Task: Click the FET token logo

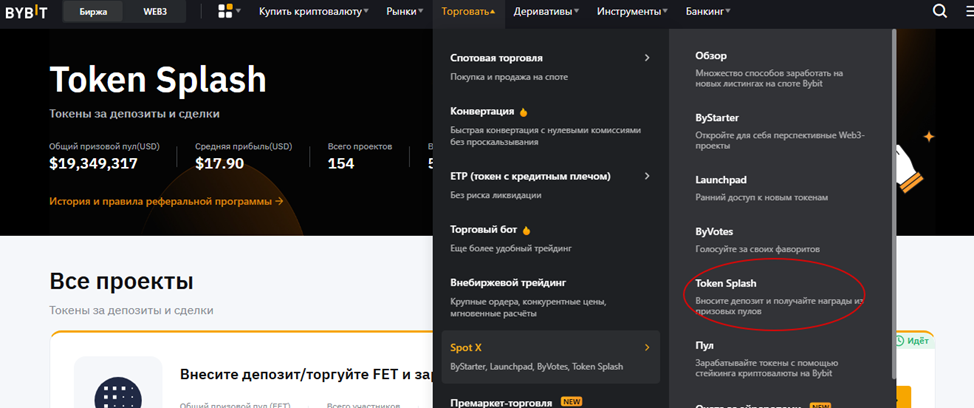Action: (x=117, y=392)
